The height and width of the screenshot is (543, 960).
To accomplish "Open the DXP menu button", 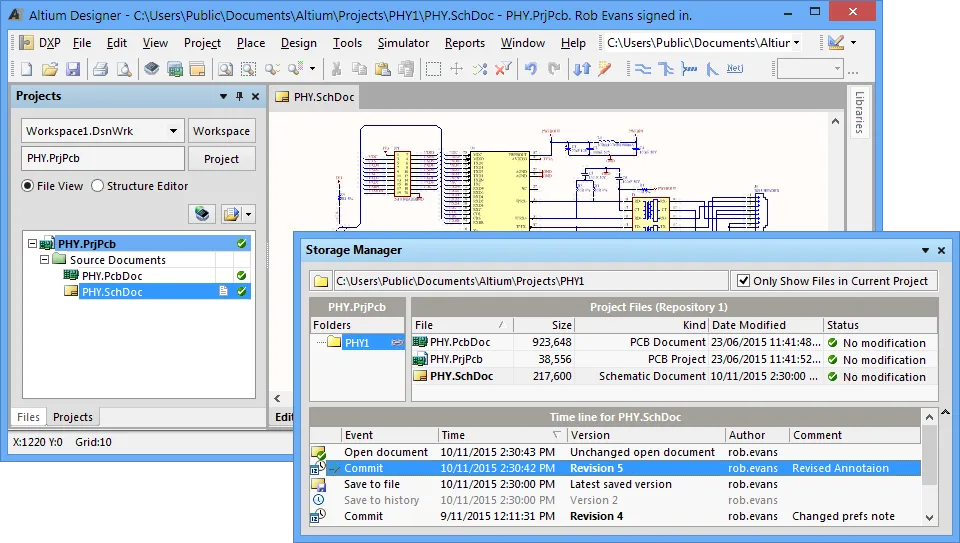I will (x=40, y=43).
